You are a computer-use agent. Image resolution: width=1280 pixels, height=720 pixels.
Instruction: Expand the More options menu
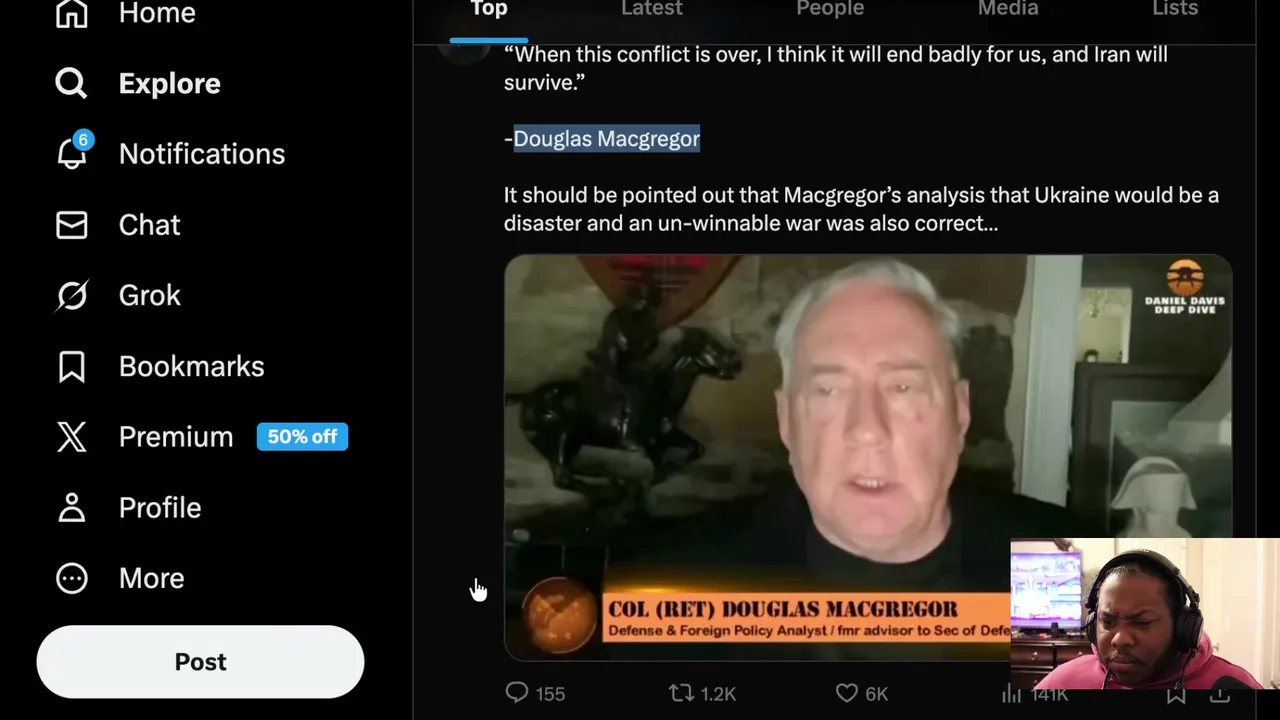pos(71,578)
